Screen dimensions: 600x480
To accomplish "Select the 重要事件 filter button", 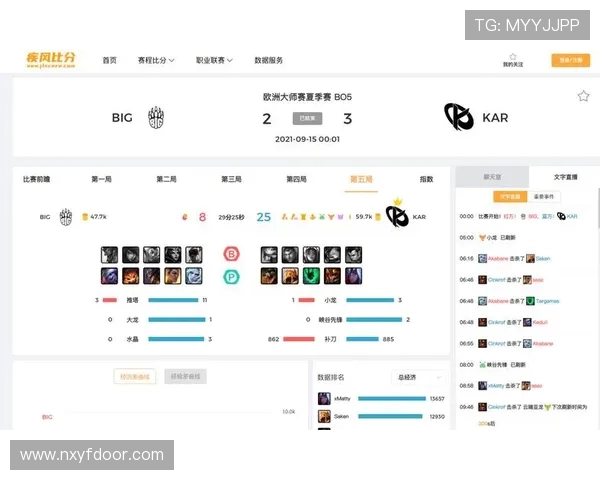I will (x=544, y=197).
